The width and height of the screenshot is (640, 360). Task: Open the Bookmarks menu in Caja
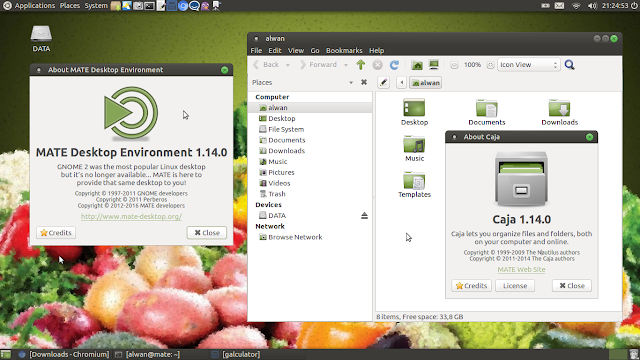344,51
